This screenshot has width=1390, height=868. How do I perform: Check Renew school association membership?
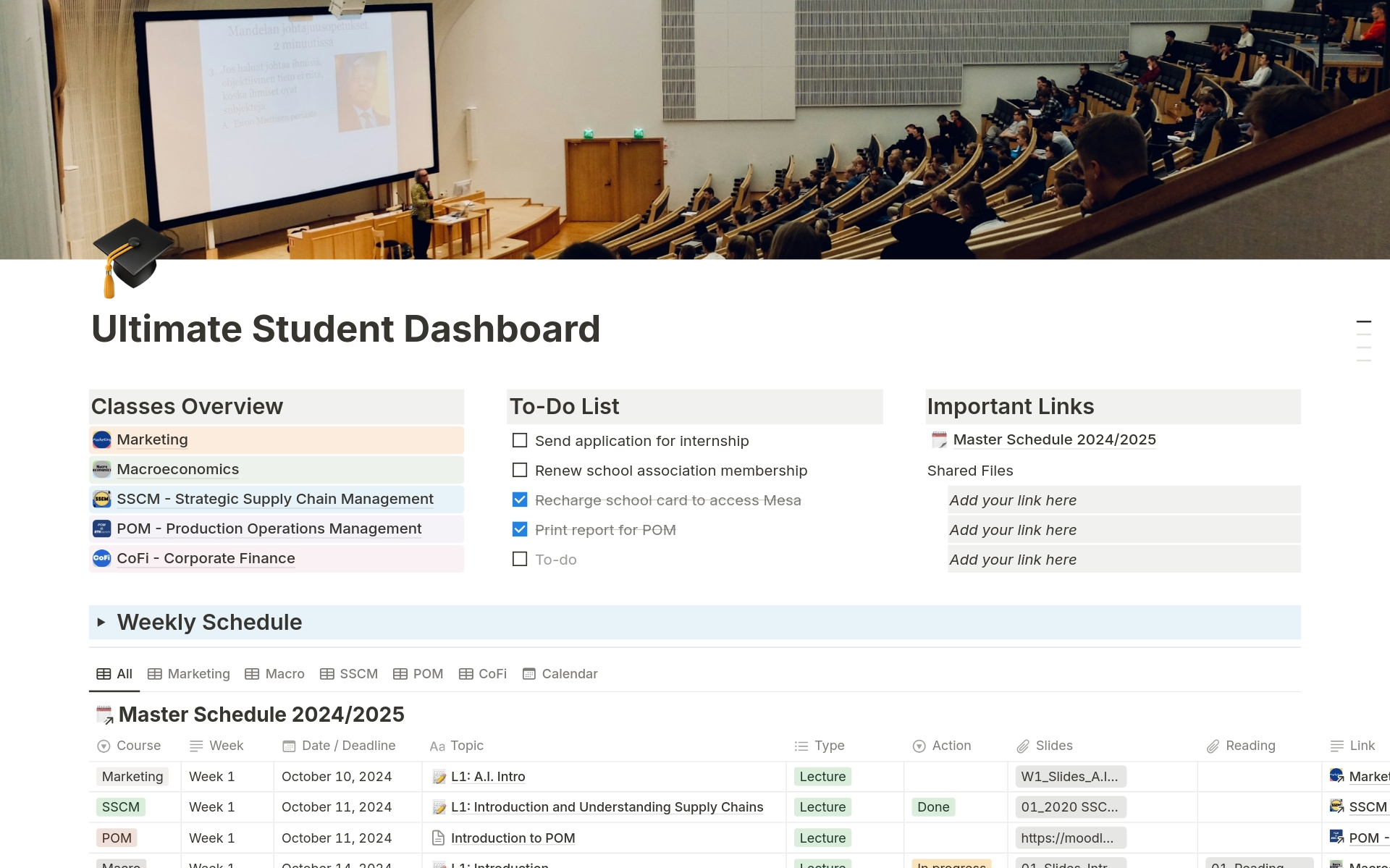(518, 470)
